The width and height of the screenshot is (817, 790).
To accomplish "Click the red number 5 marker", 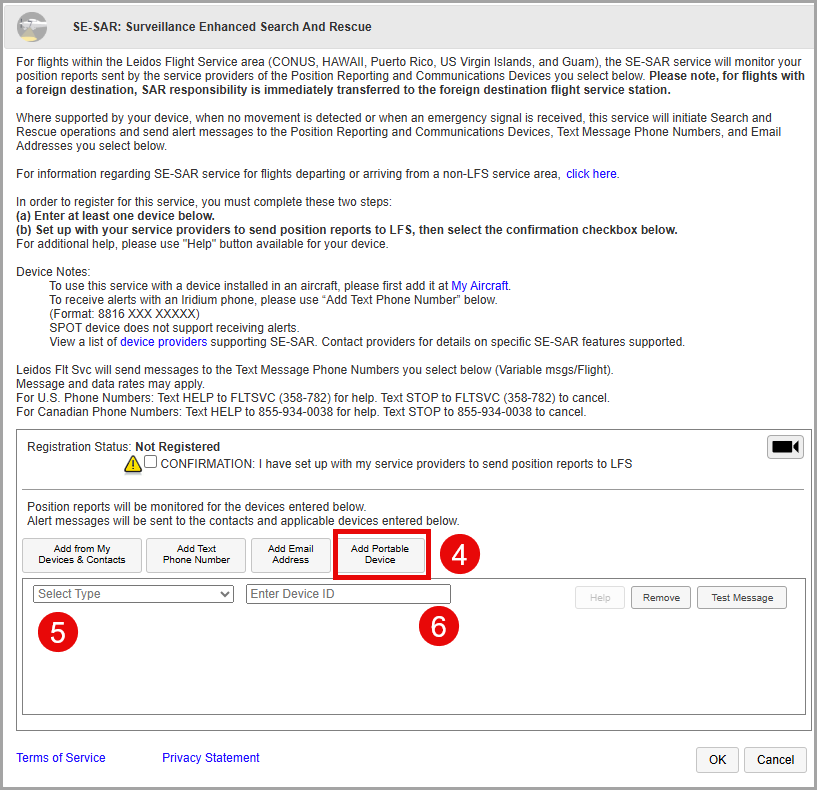I will (x=57, y=633).
